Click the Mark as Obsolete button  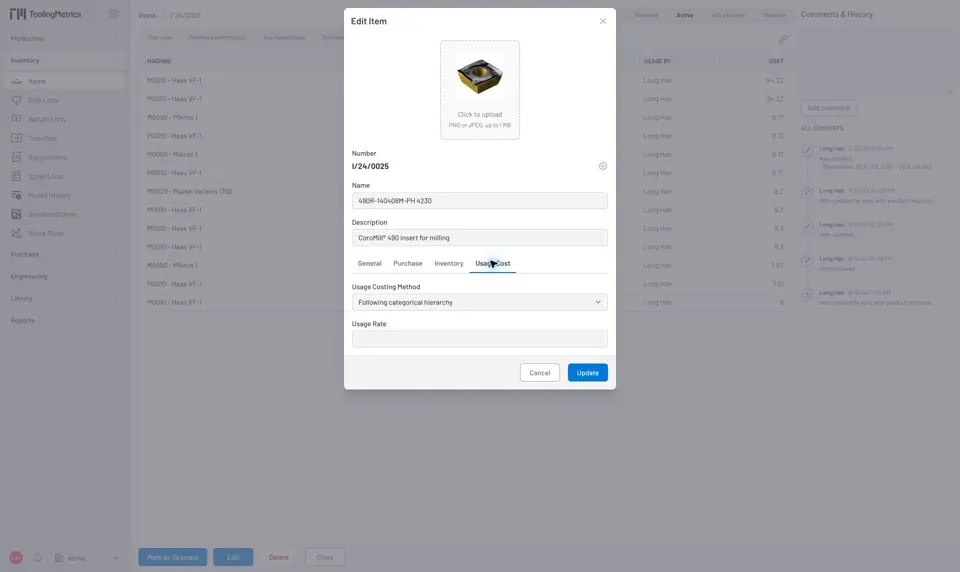point(173,557)
